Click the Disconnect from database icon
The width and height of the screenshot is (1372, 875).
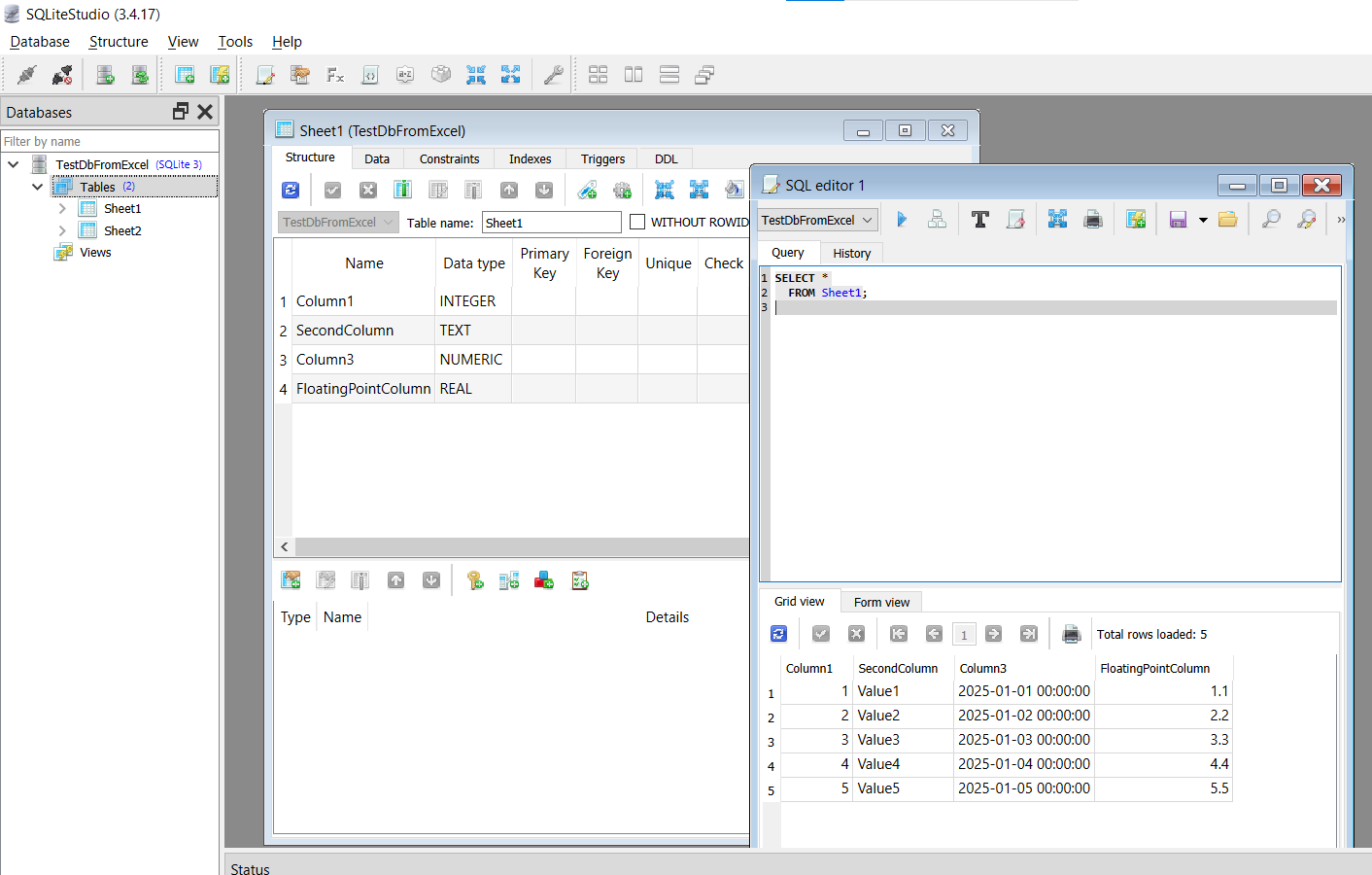click(62, 75)
